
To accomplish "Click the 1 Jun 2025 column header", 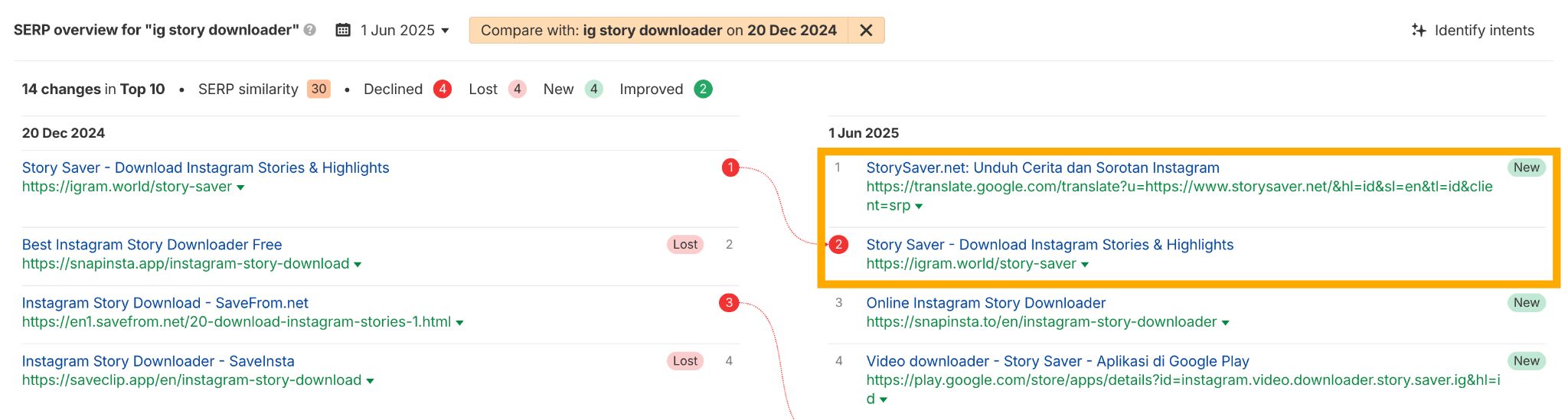I will (x=864, y=133).
